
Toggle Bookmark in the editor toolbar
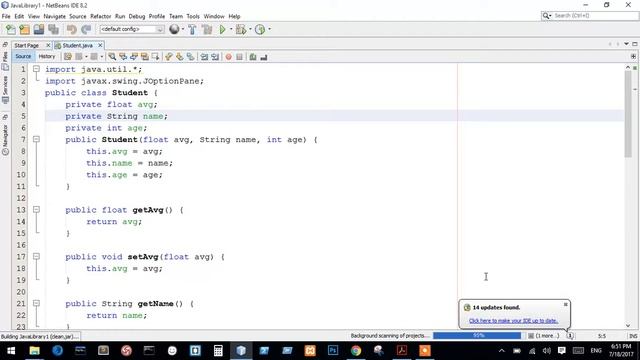click(x=191, y=57)
